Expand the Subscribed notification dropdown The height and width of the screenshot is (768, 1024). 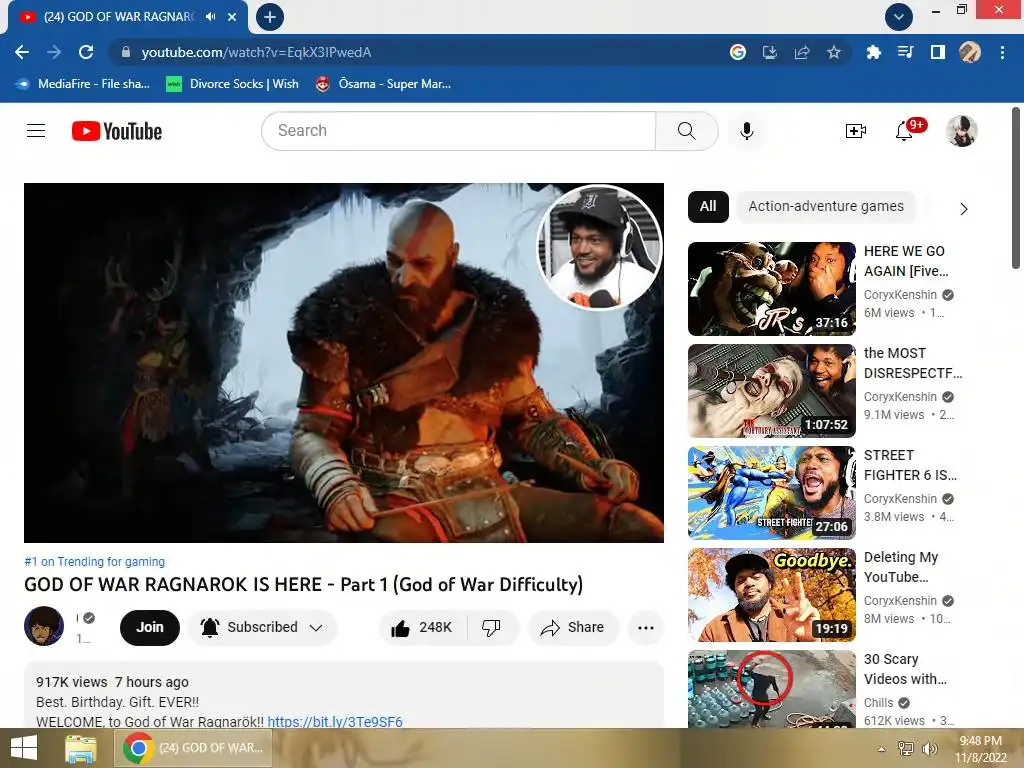pyautogui.click(x=263, y=628)
